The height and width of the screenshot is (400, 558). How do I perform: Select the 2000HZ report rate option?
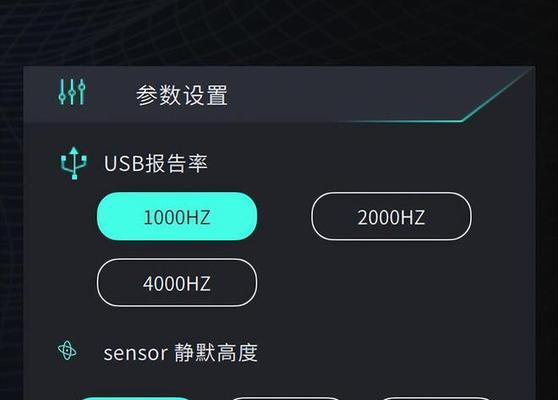[391, 216]
